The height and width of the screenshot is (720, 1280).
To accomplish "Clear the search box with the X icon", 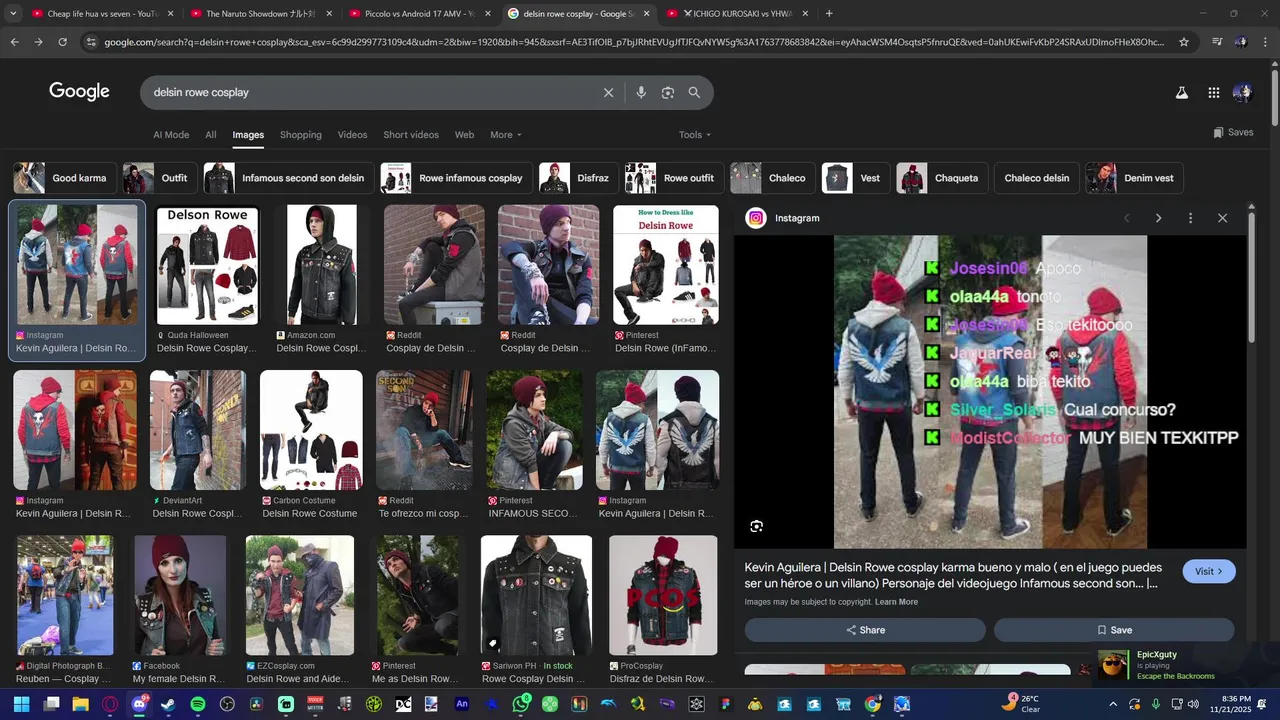I will coord(608,92).
